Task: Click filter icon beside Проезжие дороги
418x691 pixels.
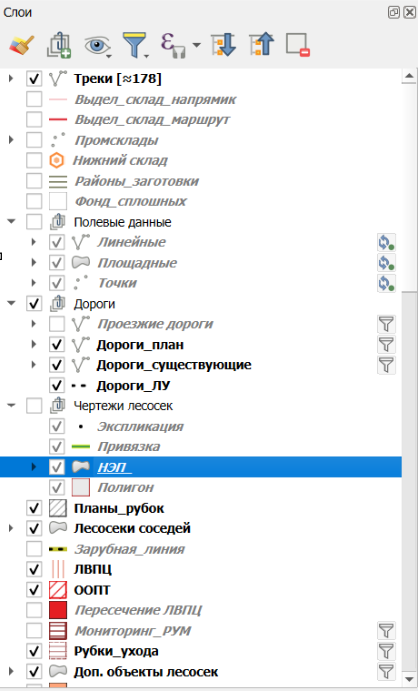Action: click(386, 324)
